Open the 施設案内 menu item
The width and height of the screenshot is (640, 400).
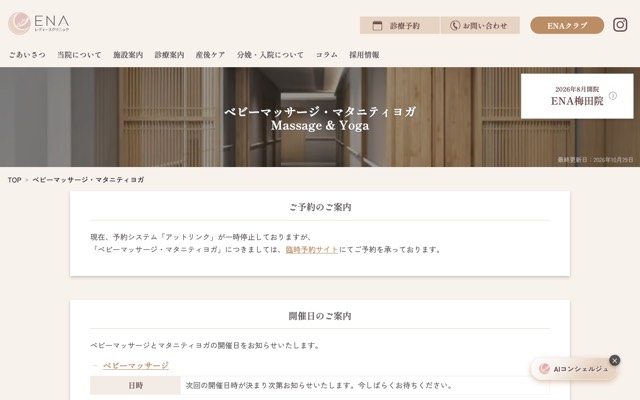128,55
